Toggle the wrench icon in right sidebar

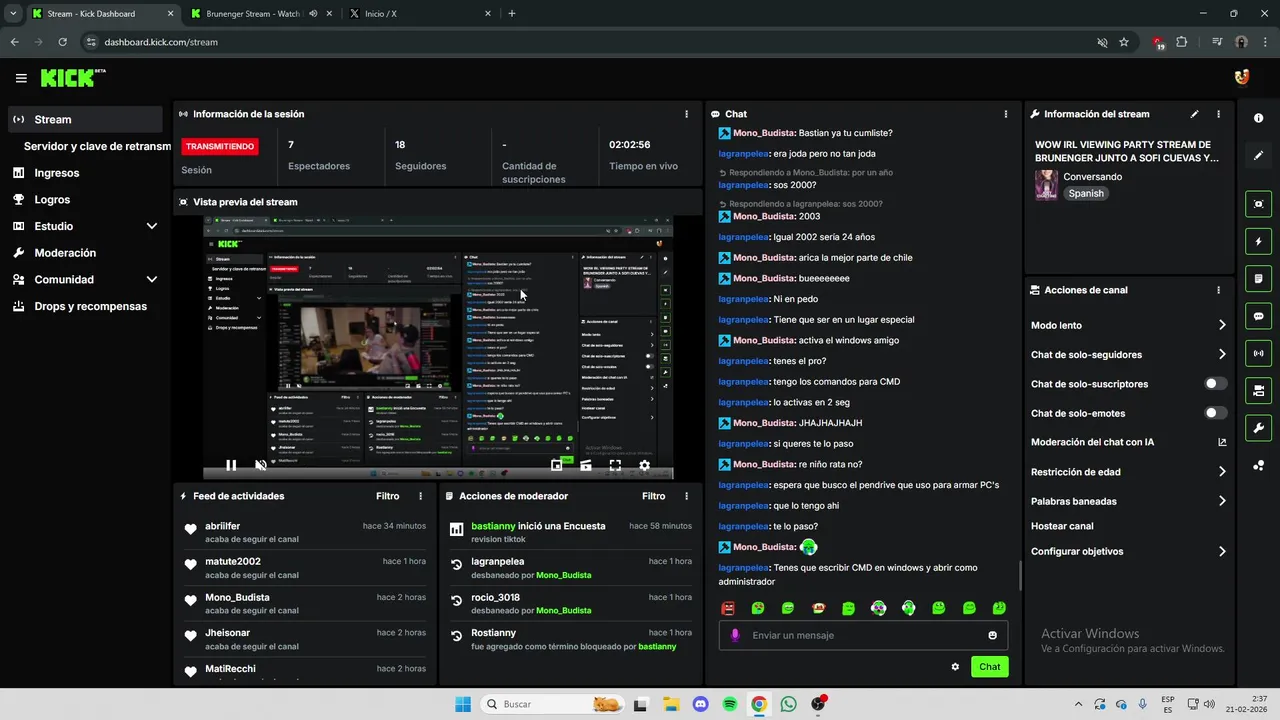pos(1258,428)
